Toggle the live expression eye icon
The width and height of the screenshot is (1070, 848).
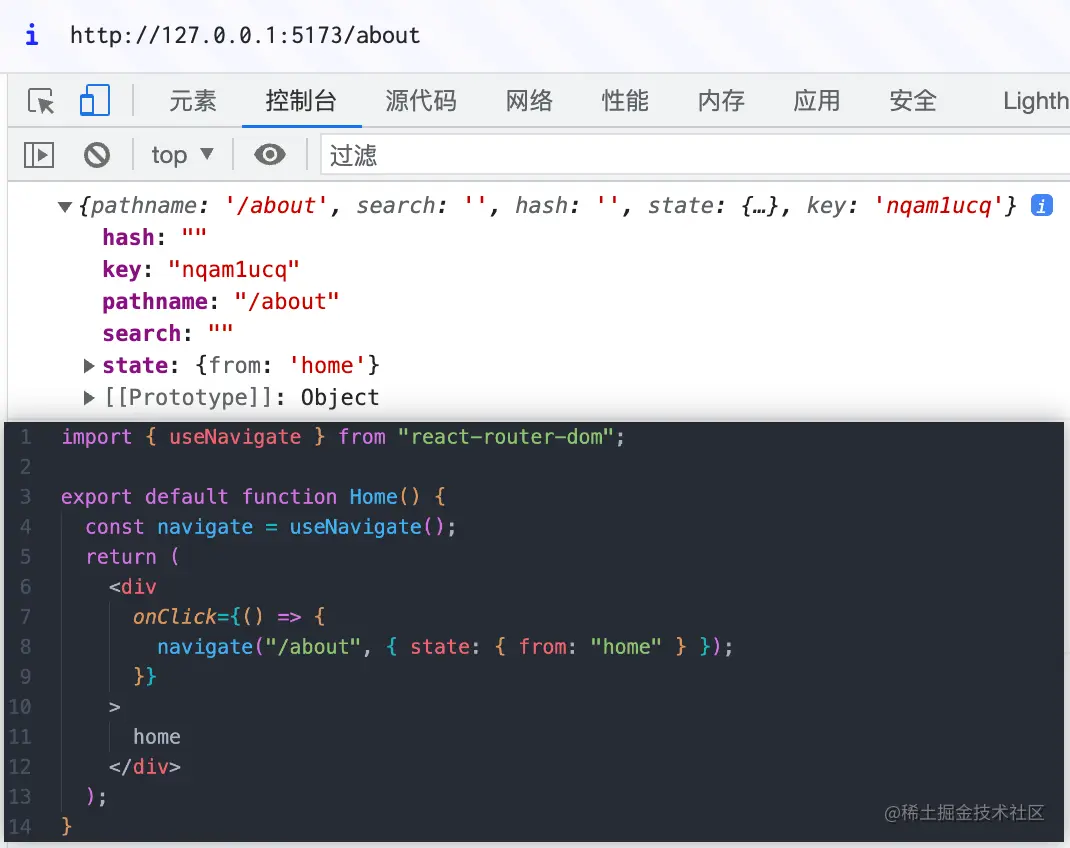click(270, 155)
